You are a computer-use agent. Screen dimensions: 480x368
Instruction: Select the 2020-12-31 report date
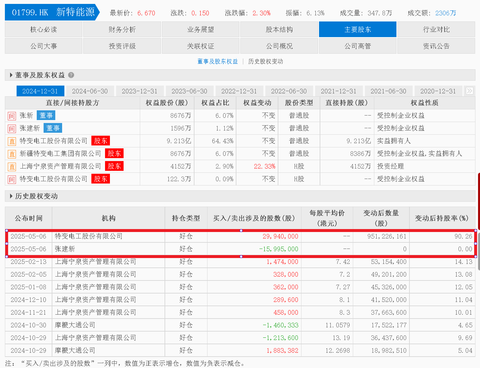point(438,91)
